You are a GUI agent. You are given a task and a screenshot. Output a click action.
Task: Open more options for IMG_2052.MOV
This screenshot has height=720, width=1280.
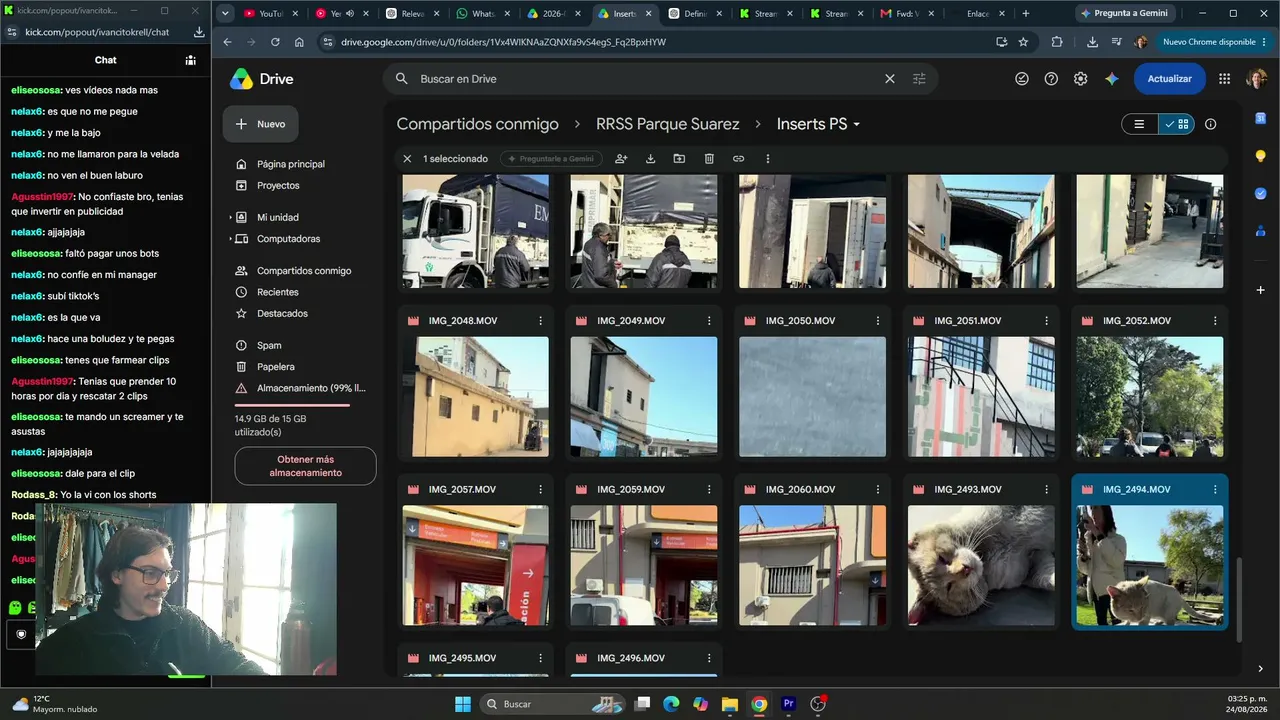pos(1215,321)
